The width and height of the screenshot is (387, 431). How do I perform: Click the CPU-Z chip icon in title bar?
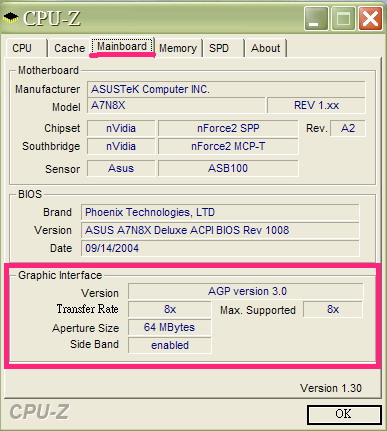tap(10, 17)
